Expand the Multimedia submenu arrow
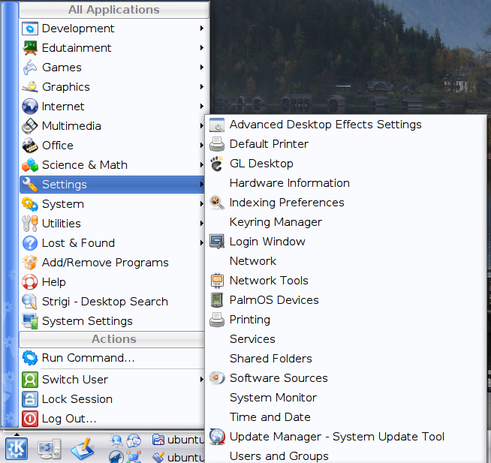 201,126
